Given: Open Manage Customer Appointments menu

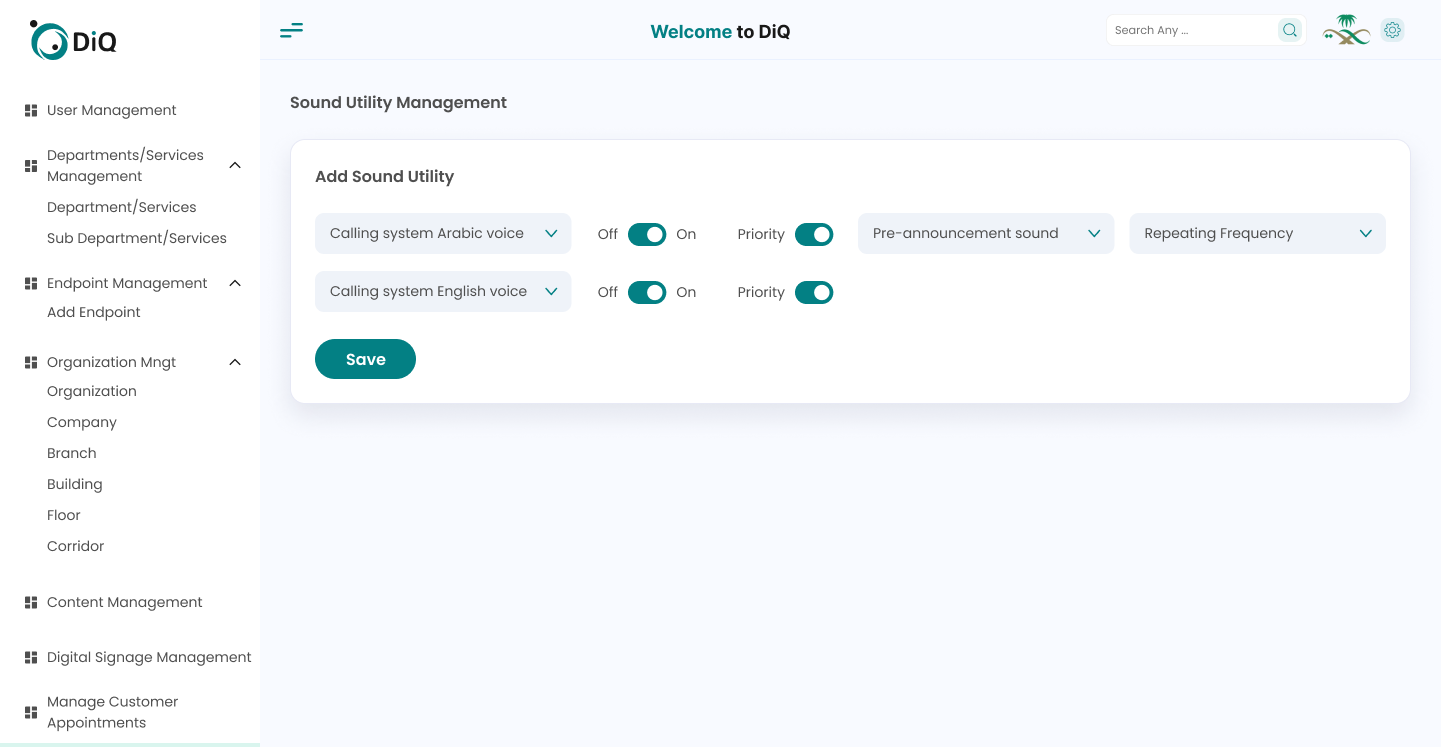Looking at the screenshot, I should pos(113,713).
